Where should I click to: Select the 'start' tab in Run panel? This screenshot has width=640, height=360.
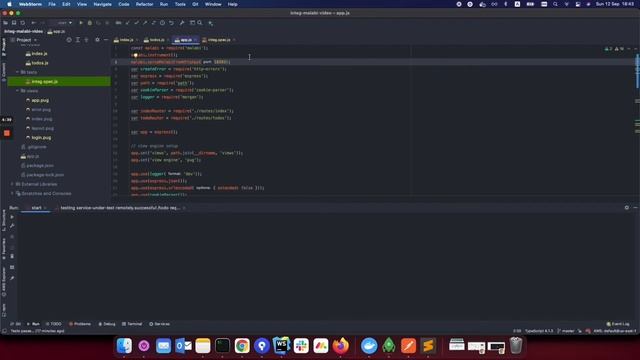[36, 208]
